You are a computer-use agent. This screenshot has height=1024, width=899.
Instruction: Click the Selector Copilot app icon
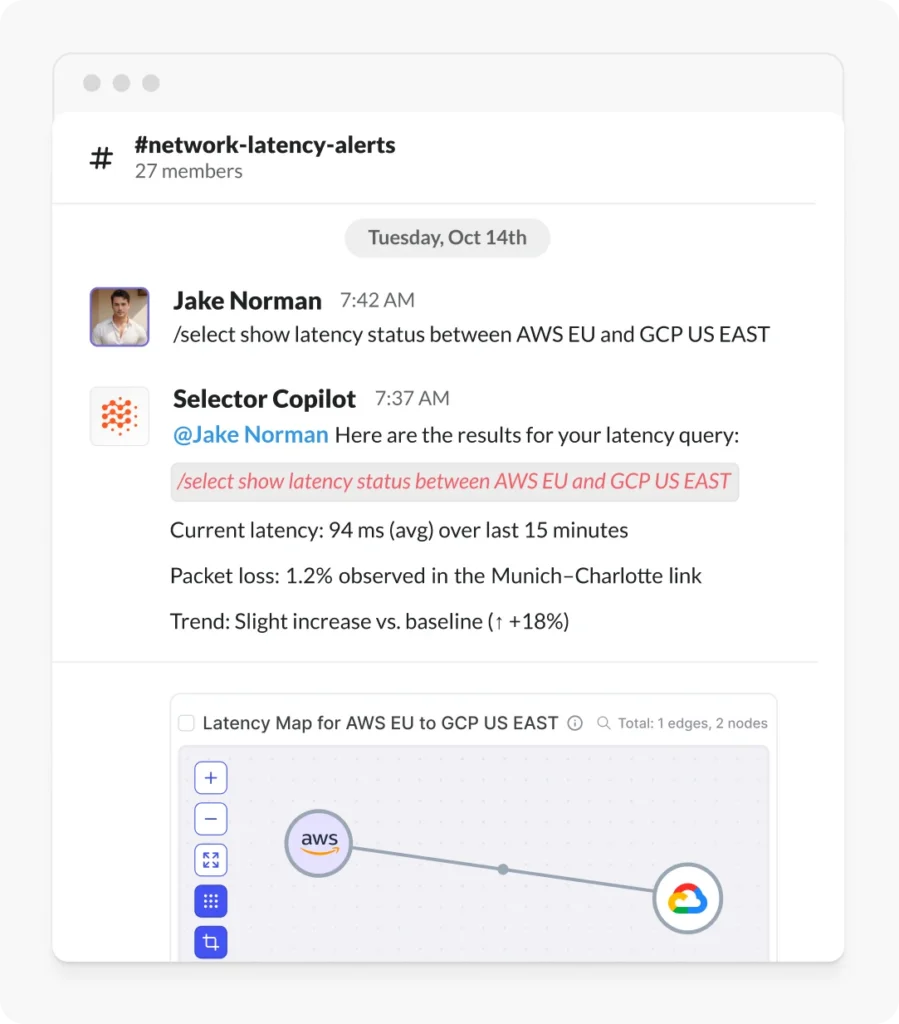click(x=119, y=415)
